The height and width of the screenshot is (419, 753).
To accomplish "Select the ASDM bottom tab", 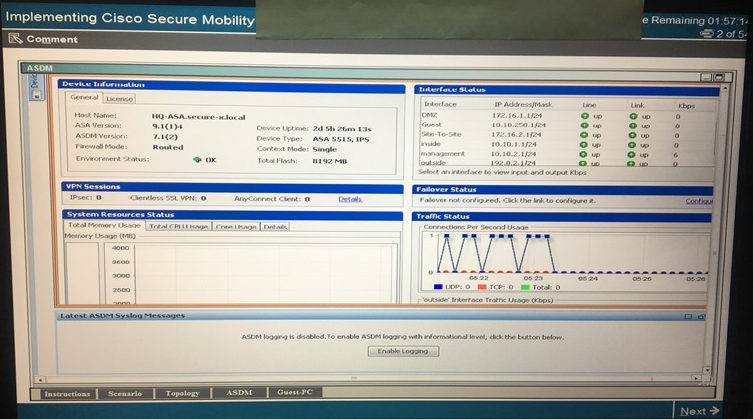I will (239, 393).
